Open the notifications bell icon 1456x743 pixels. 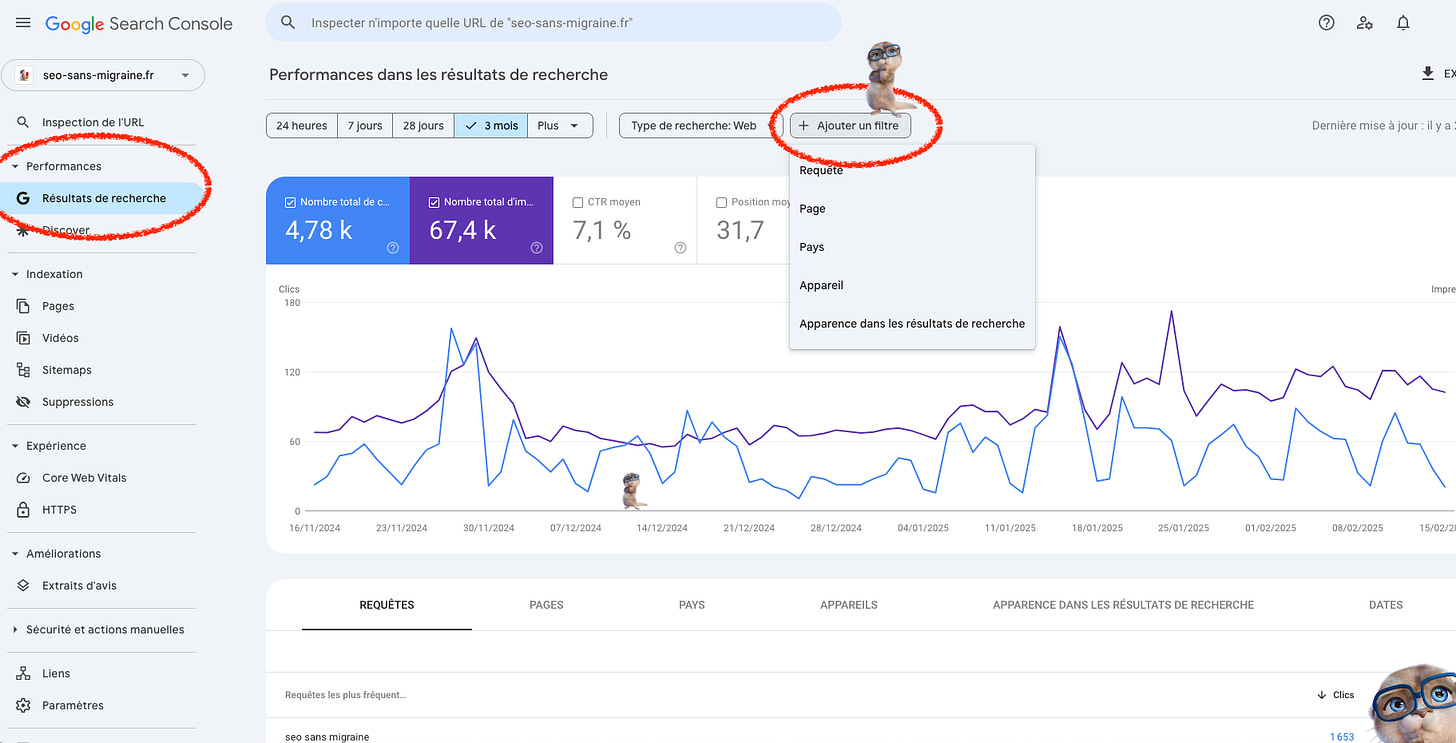[1404, 23]
